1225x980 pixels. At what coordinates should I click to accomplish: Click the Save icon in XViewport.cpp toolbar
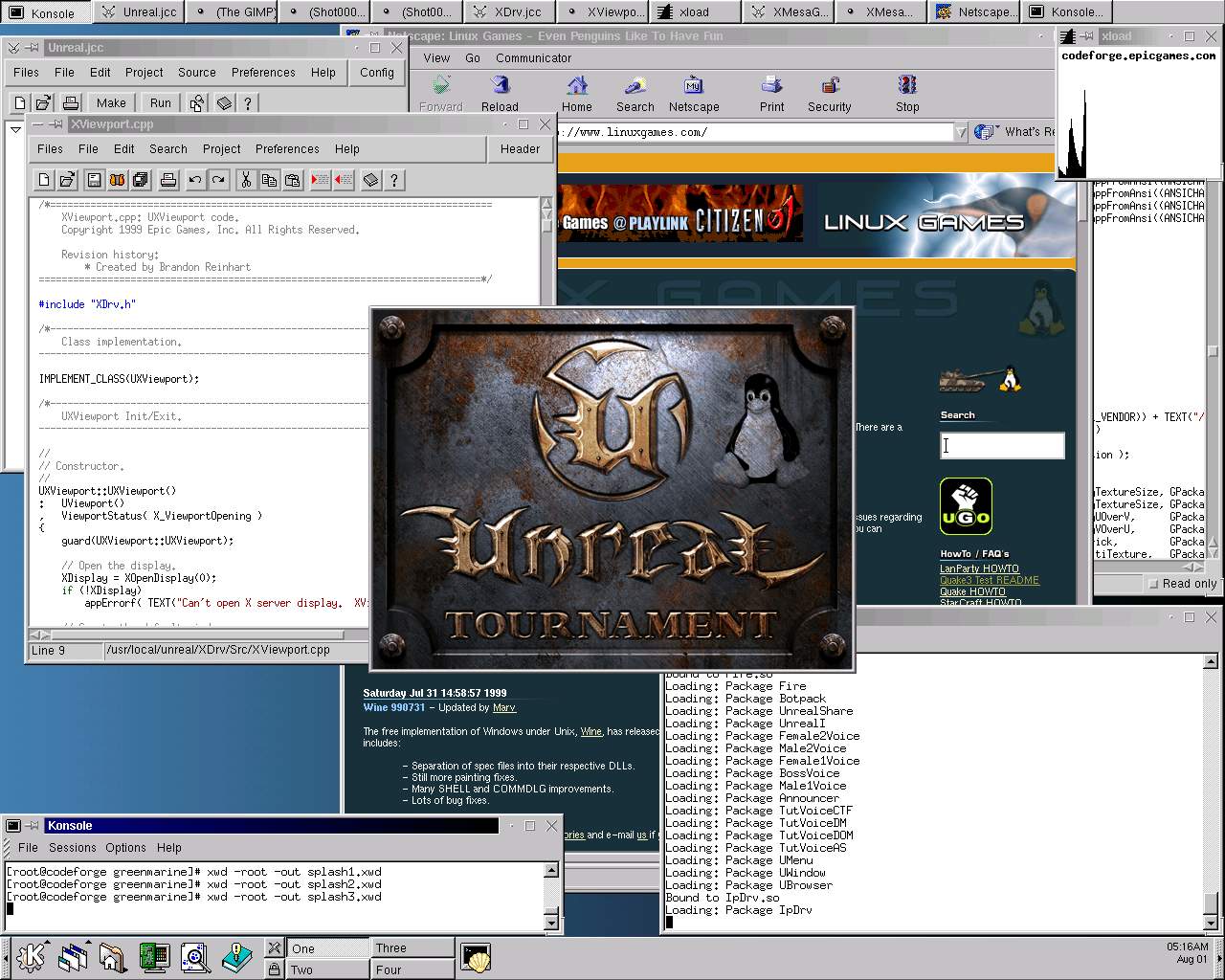[x=94, y=180]
